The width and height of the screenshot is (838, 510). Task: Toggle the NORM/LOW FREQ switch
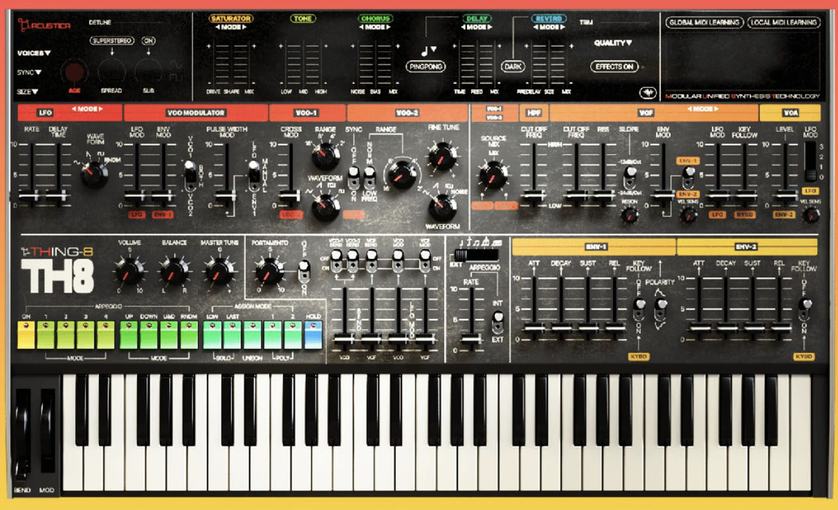tap(369, 177)
